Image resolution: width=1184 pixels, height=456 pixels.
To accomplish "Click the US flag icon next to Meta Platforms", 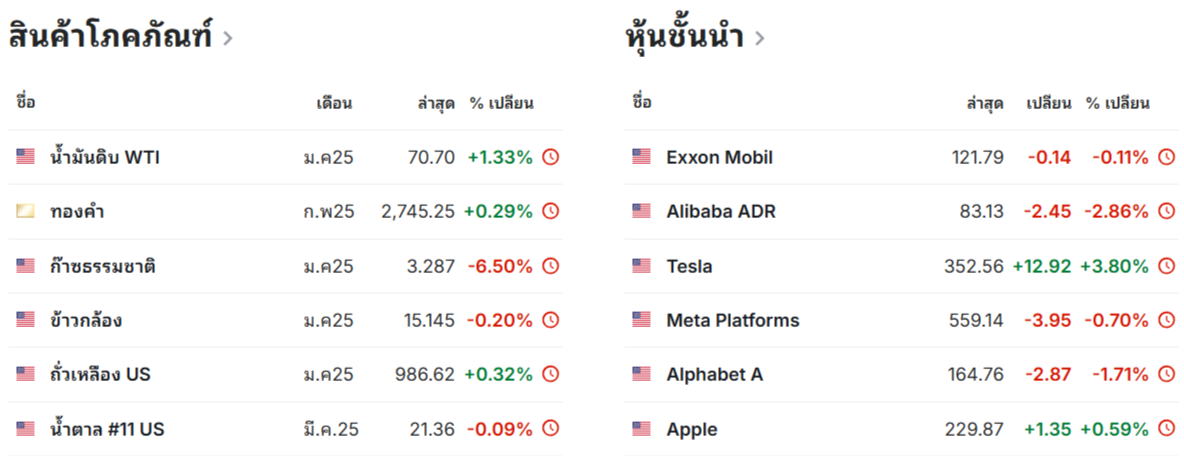I will pos(642,320).
